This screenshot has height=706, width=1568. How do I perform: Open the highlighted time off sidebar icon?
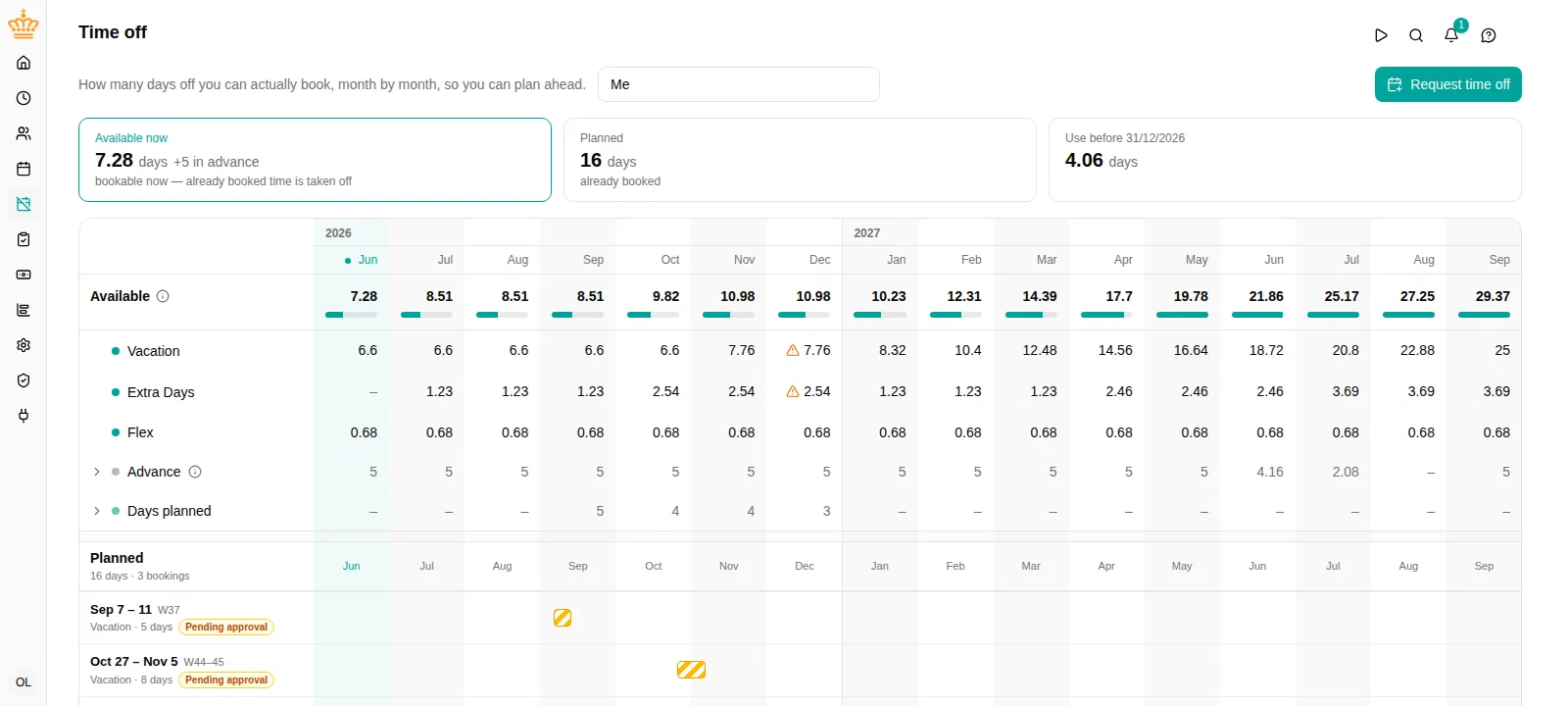coord(24,204)
